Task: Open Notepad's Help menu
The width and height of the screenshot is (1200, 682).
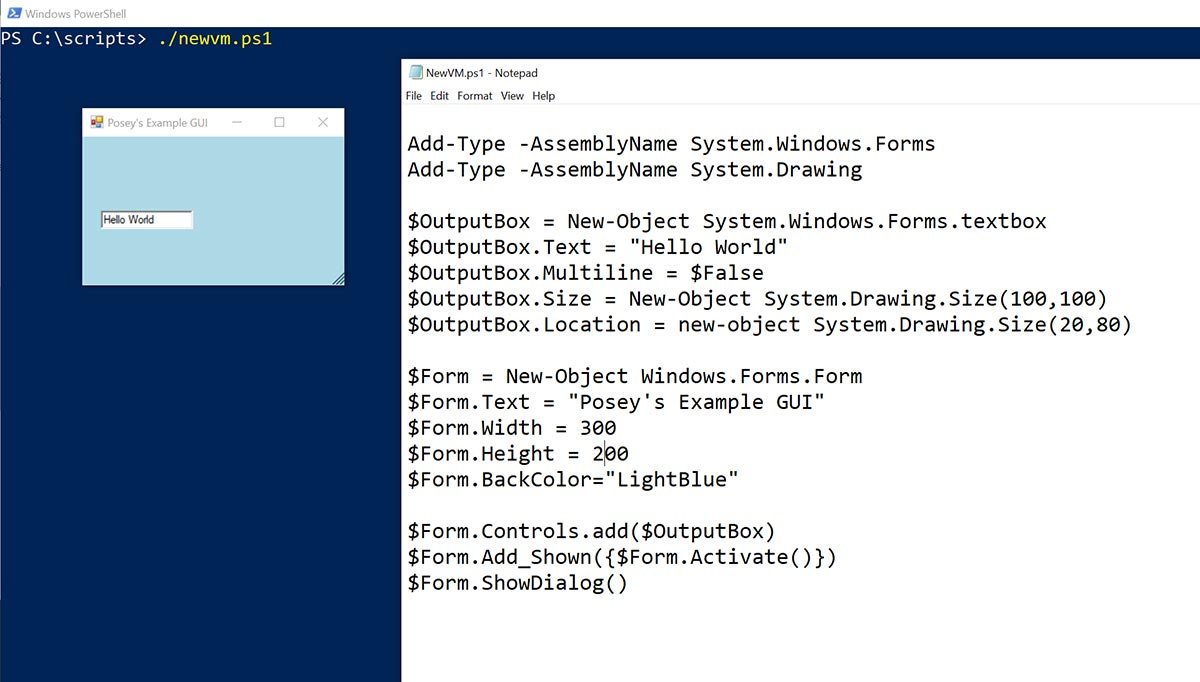Action: [543, 96]
